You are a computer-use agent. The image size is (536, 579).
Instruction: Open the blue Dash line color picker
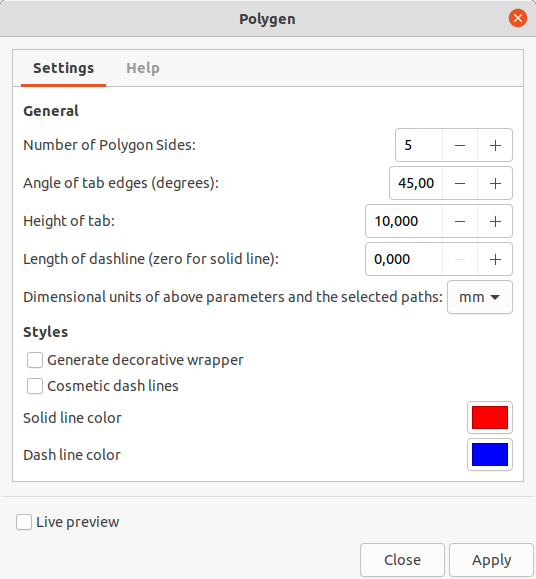coord(490,455)
